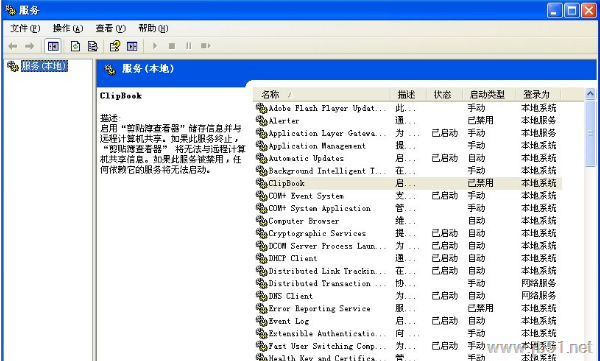Screen dimensions: 600x361
Task: Select the Cryptographic Services name
Action: pyautogui.click(x=317, y=233)
